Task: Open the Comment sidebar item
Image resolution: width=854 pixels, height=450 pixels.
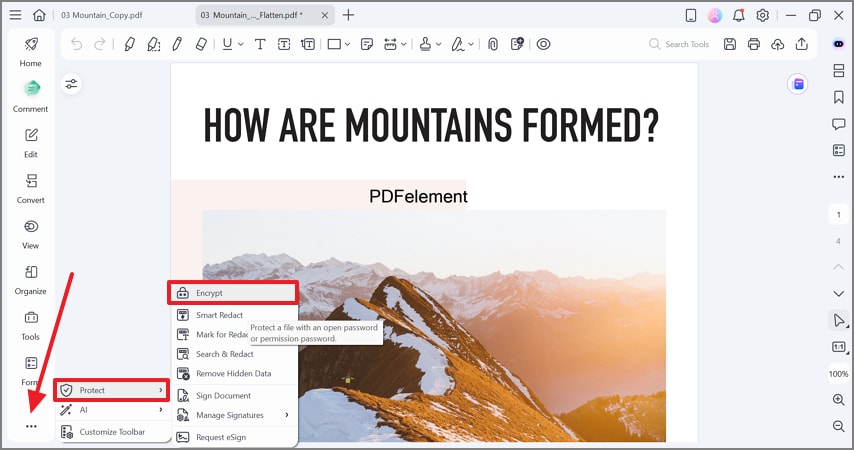Action: pyautogui.click(x=30, y=97)
